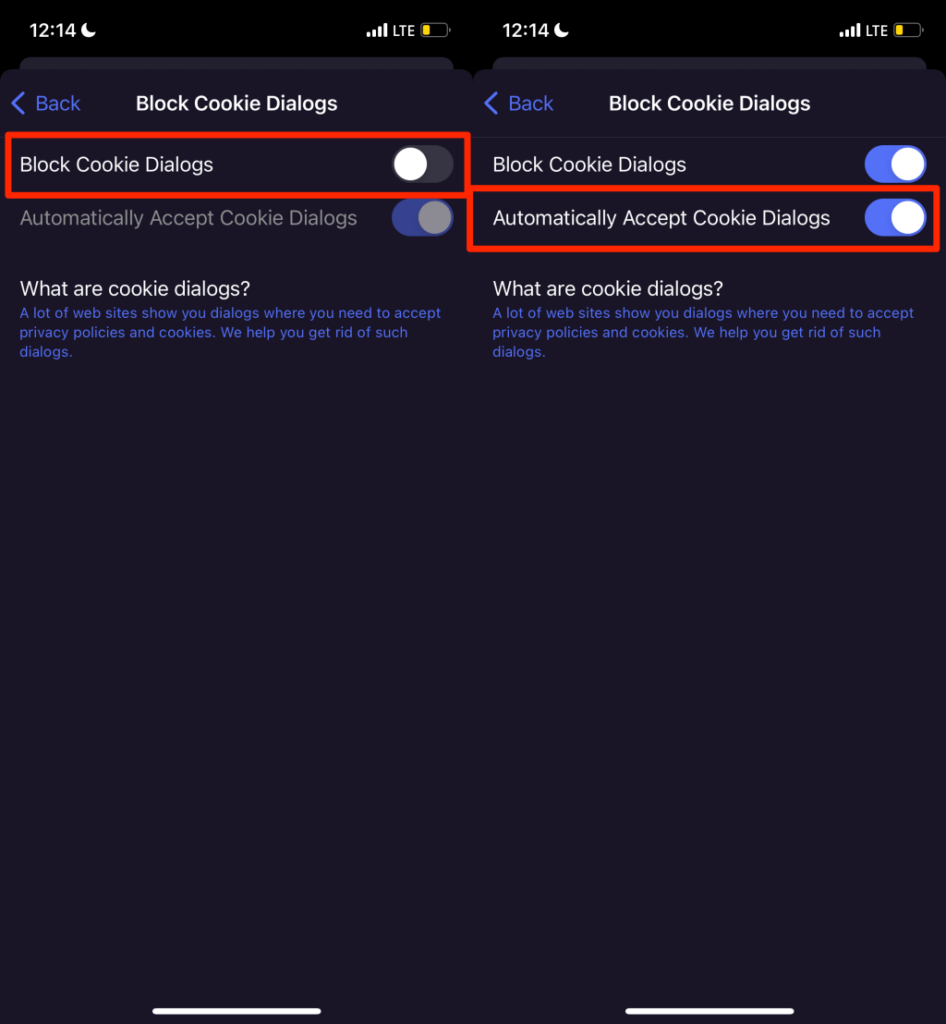This screenshot has height=1024, width=946.
Task: Click the back chevron arrow on right screen
Action: coord(490,103)
